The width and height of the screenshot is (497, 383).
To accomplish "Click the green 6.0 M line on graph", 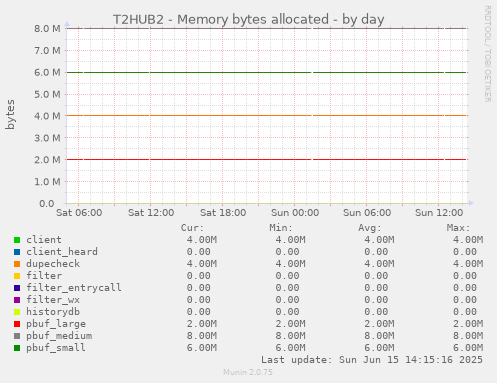I will point(267,72).
